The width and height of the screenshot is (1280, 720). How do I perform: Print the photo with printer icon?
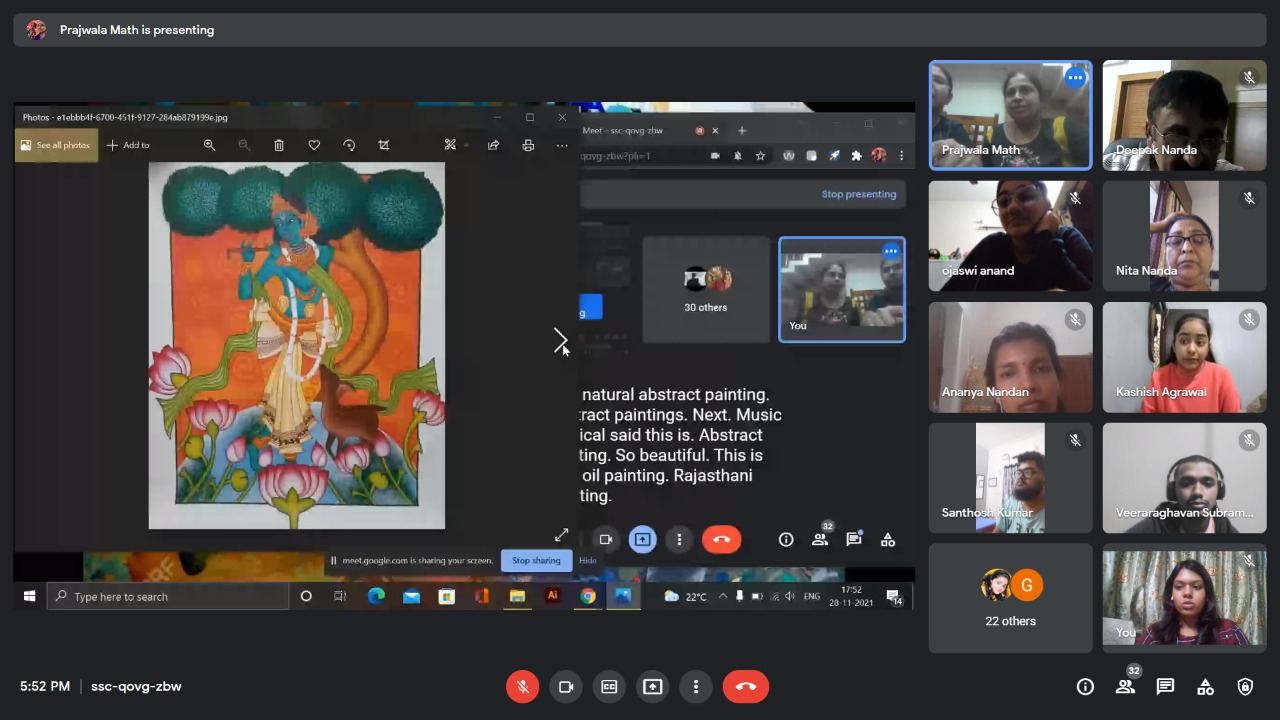(x=528, y=145)
